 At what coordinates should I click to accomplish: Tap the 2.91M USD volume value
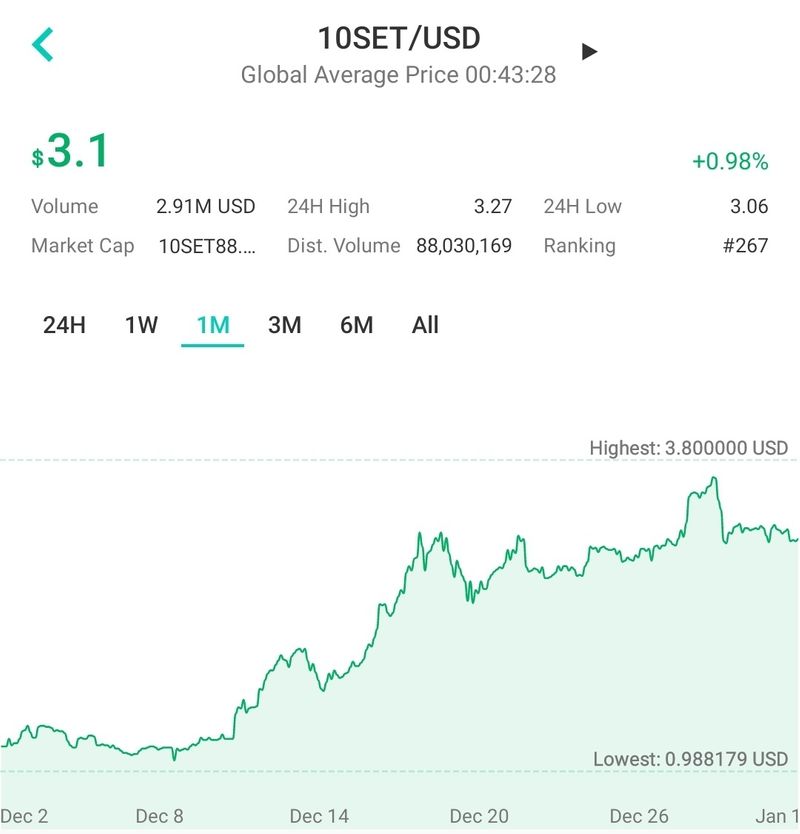[206, 207]
